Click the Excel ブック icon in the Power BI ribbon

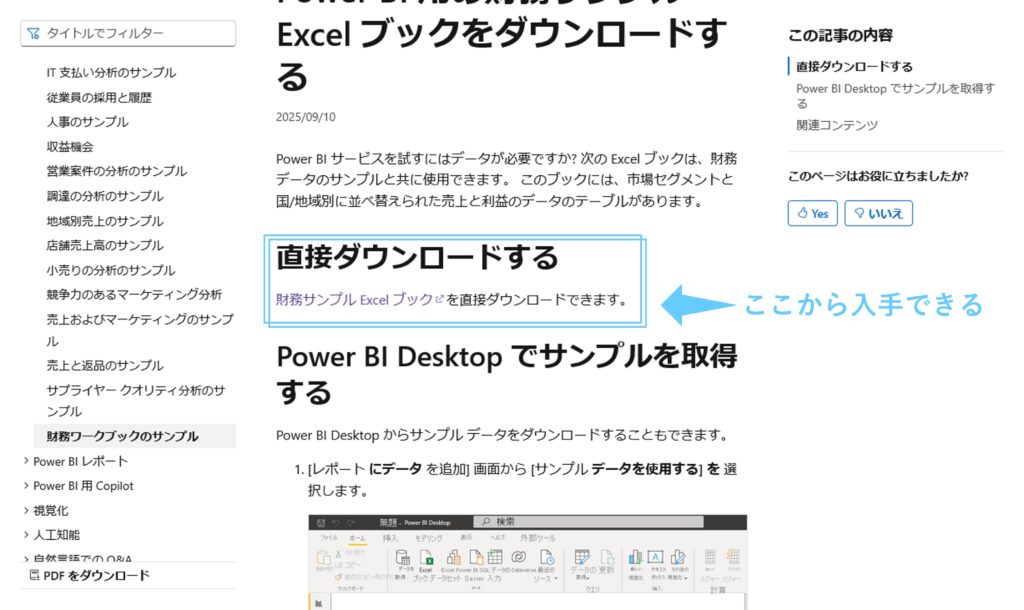[x=425, y=558]
